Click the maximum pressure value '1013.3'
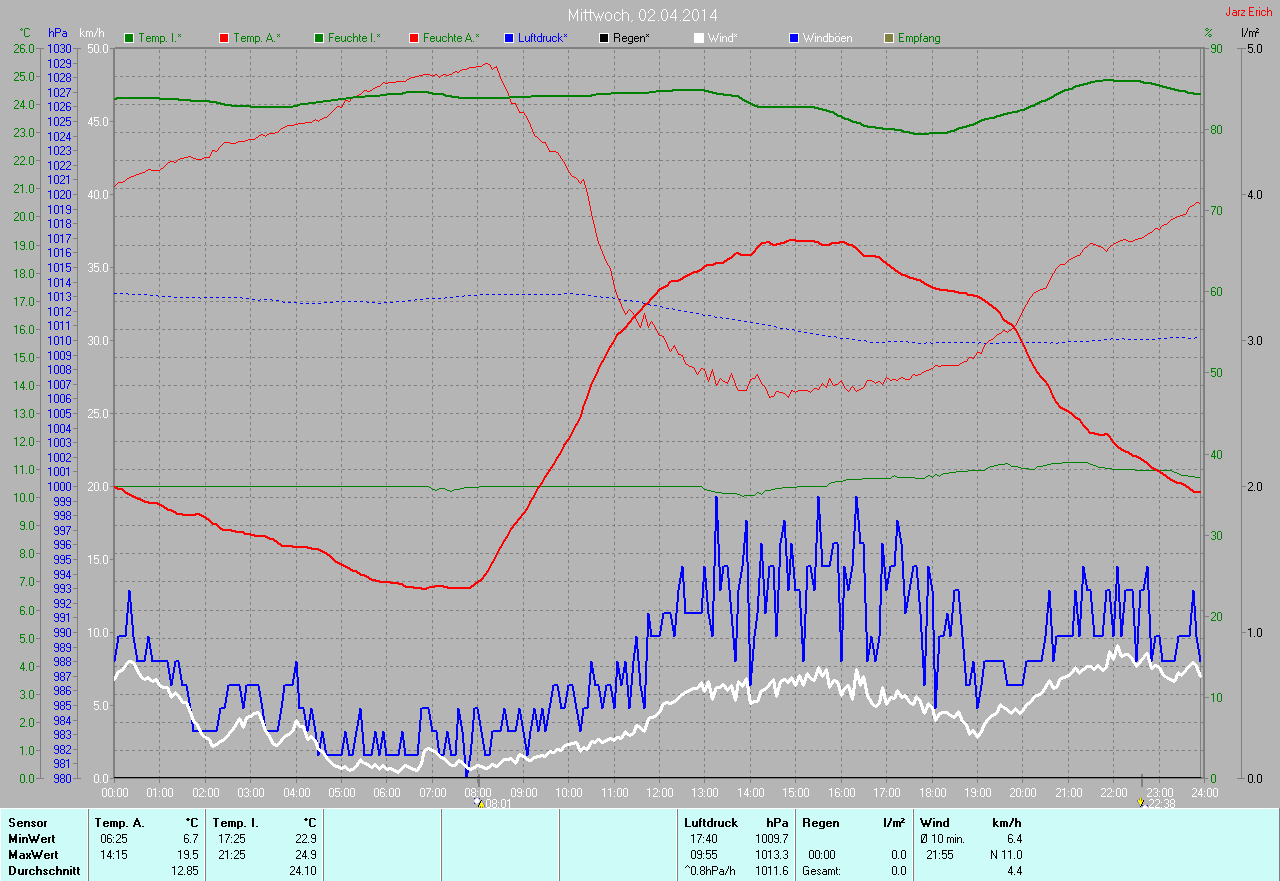The height and width of the screenshot is (881, 1280). [772, 855]
